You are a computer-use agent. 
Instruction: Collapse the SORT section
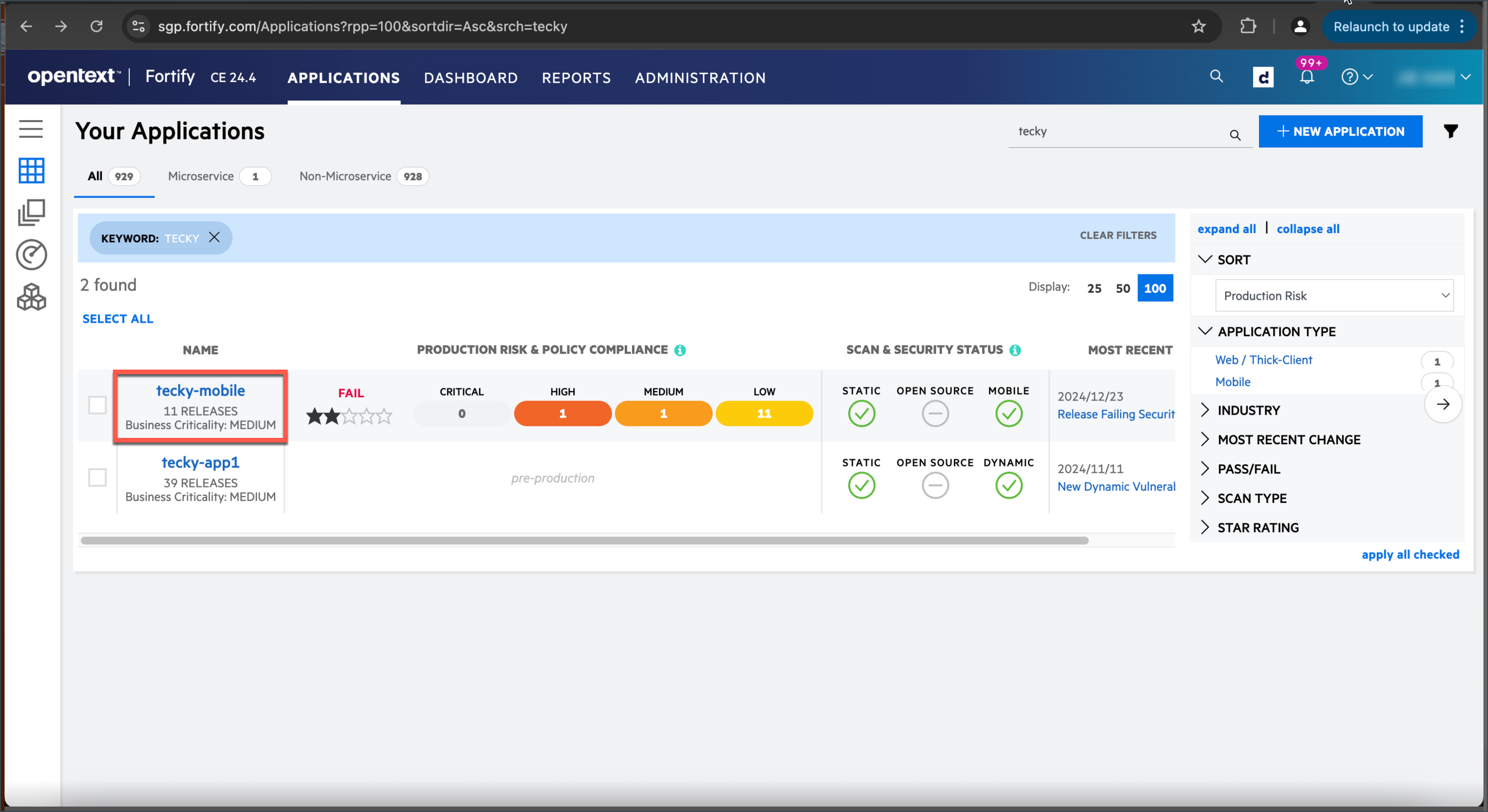click(x=1204, y=259)
